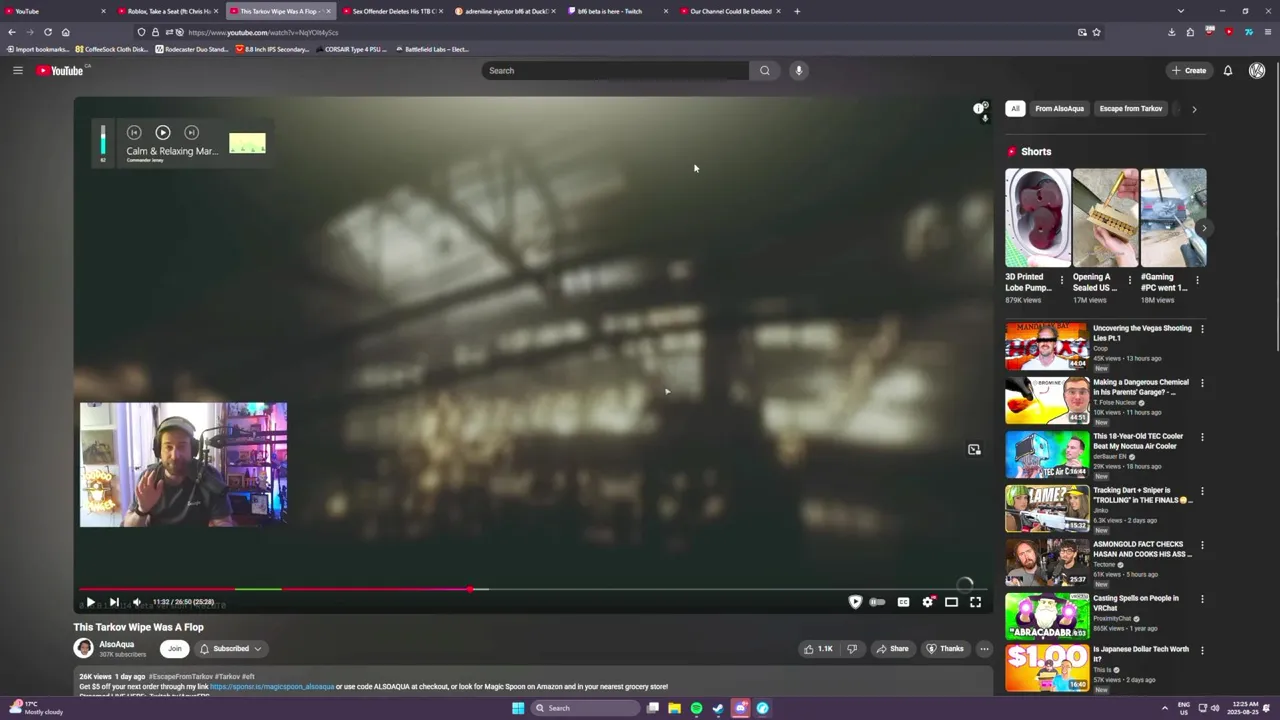Click the SponsorBlock shield icon in player
Viewport: 1280px width, 720px height.
pyautogui.click(x=855, y=602)
